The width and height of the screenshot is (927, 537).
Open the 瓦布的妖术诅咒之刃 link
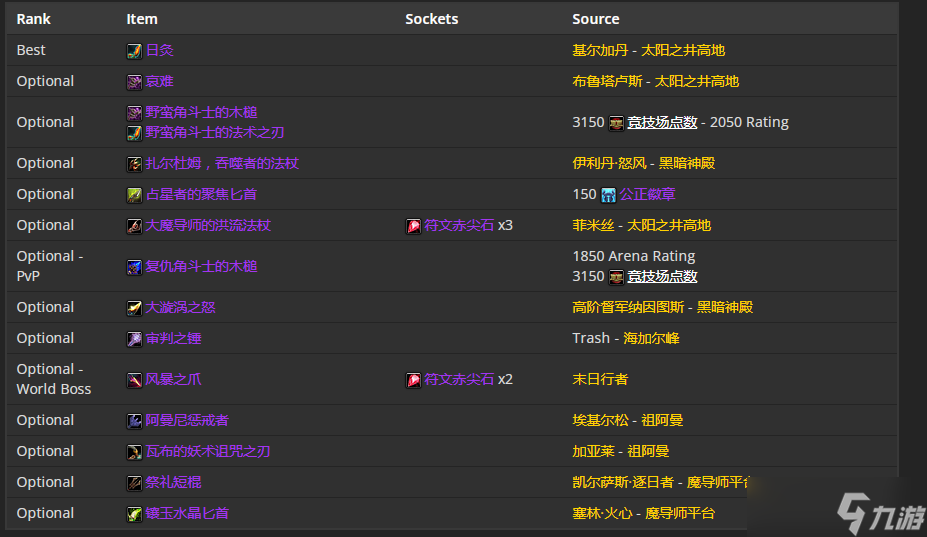coord(208,451)
